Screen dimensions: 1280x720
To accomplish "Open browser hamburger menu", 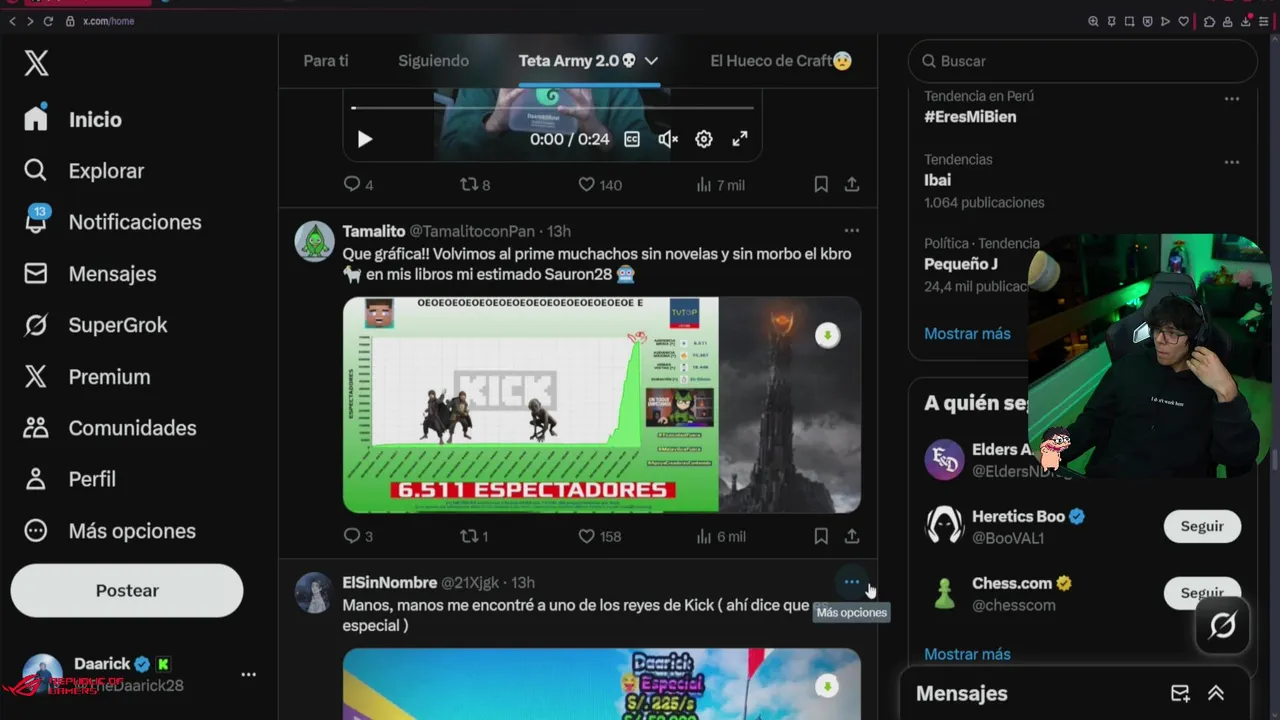I will (x=1263, y=21).
